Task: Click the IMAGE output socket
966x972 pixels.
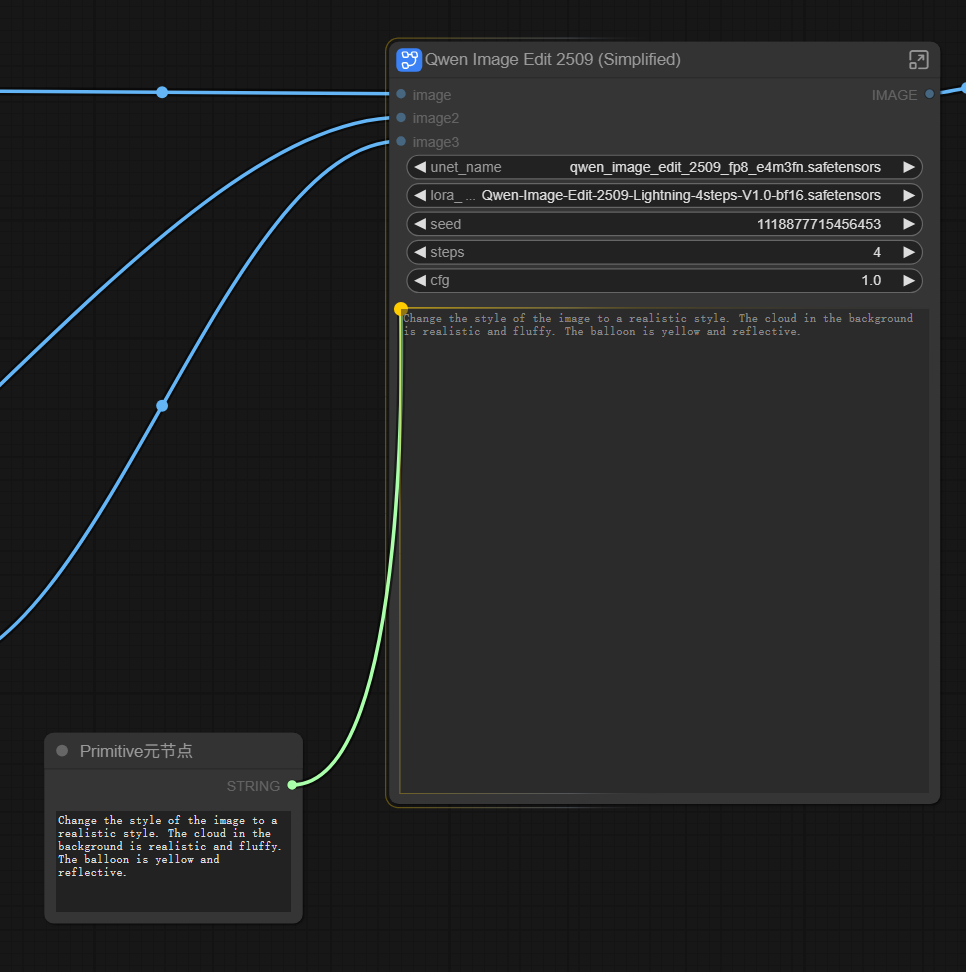Action: tap(929, 94)
